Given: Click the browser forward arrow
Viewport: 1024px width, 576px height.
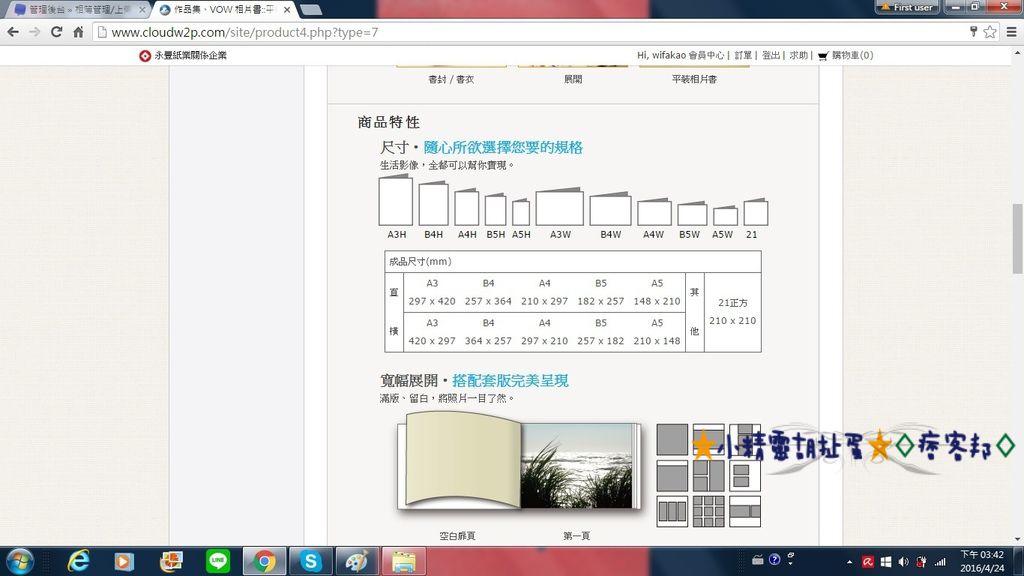Looking at the screenshot, I should click(x=35, y=32).
